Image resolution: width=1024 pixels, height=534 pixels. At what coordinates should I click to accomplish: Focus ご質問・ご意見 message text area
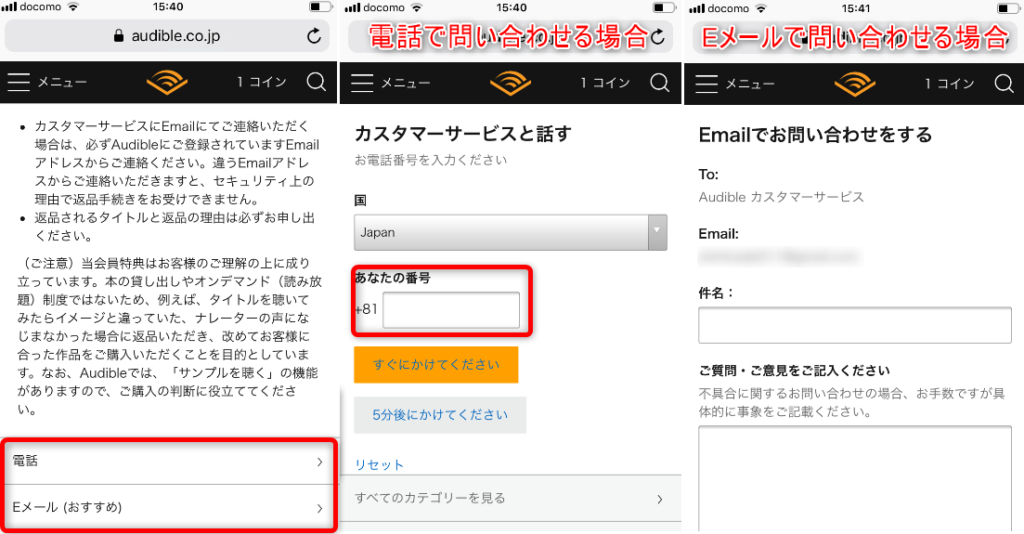point(854,479)
